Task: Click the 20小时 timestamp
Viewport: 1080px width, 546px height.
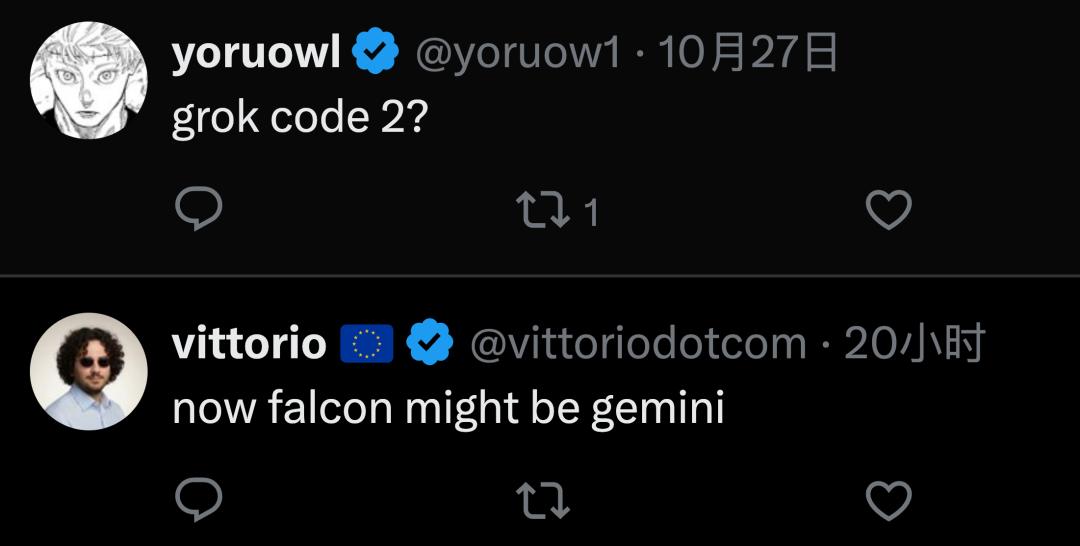Action: (915, 344)
